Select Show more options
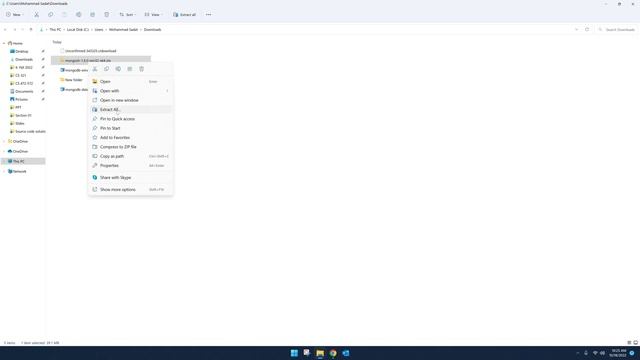The height and width of the screenshot is (360, 640). tap(131, 190)
